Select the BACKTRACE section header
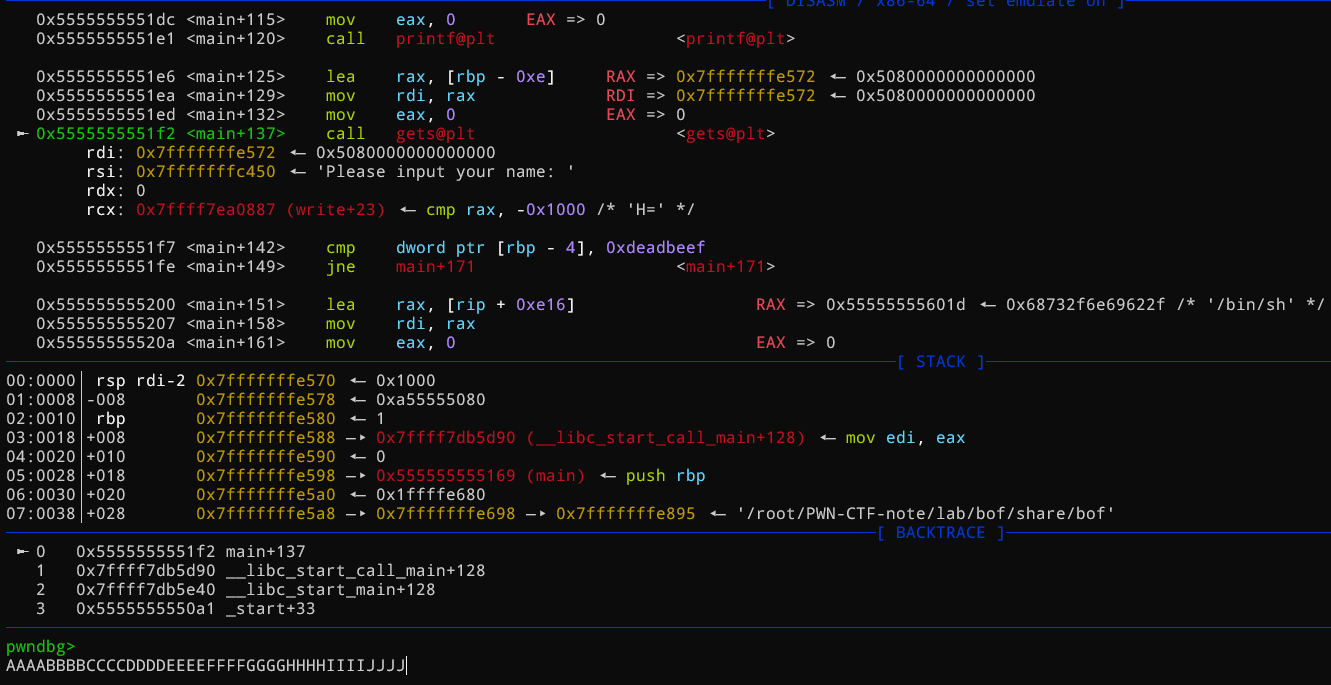 point(940,533)
